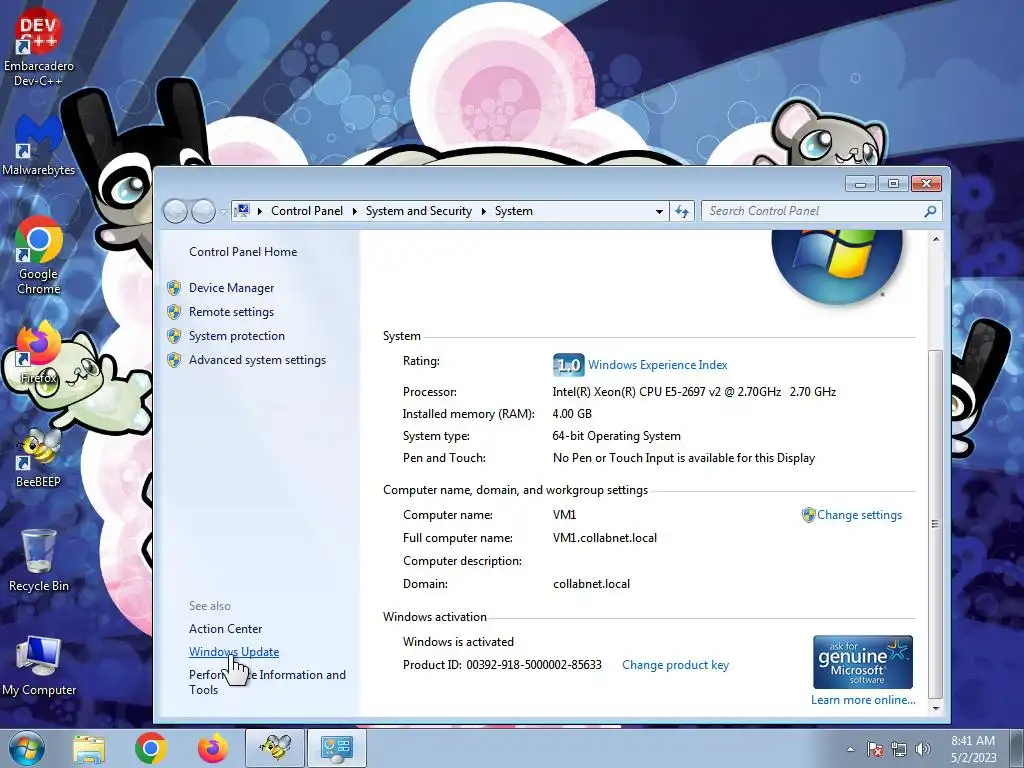Maximize the System window
Screen dimensions: 1024x768
[893, 184]
